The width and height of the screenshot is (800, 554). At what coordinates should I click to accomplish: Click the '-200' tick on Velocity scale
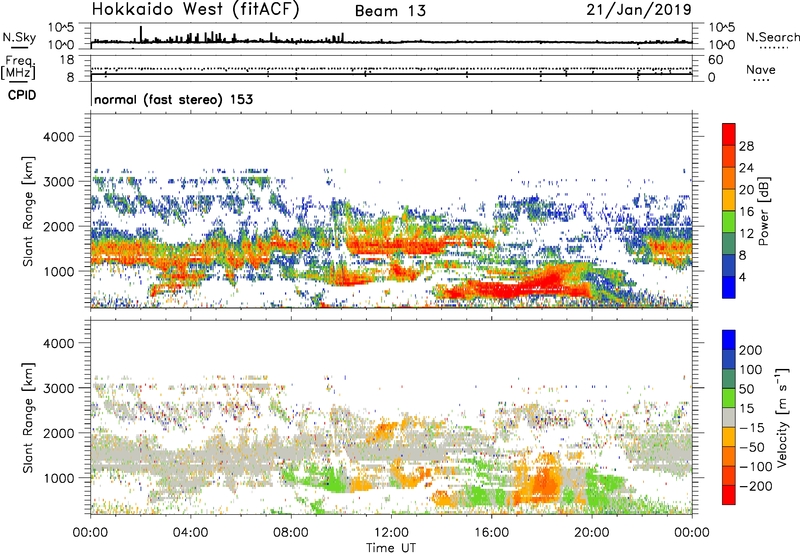(x=756, y=486)
